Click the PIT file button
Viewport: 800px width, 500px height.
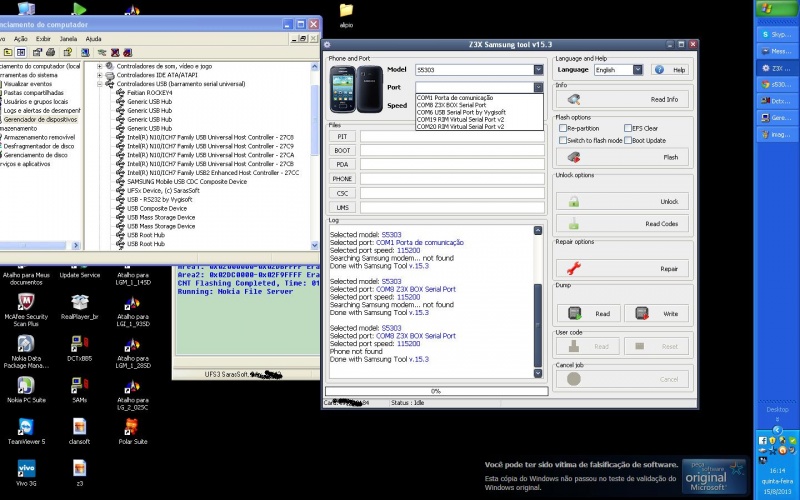coord(342,136)
